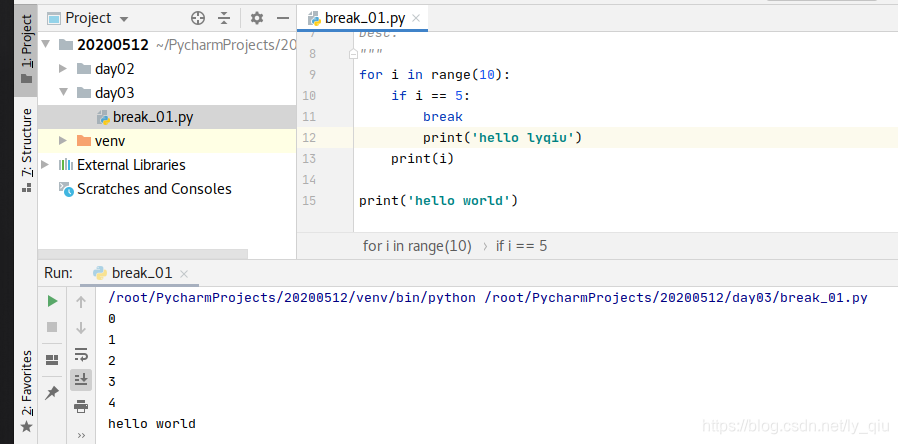Print the console output via printer icon
The width and height of the screenshot is (898, 444).
81,406
